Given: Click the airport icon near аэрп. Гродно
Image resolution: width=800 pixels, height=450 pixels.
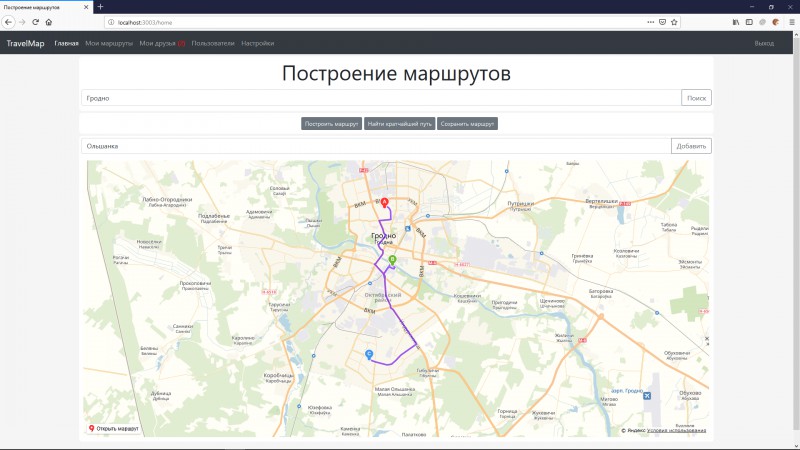Looking at the screenshot, I should coord(647,395).
